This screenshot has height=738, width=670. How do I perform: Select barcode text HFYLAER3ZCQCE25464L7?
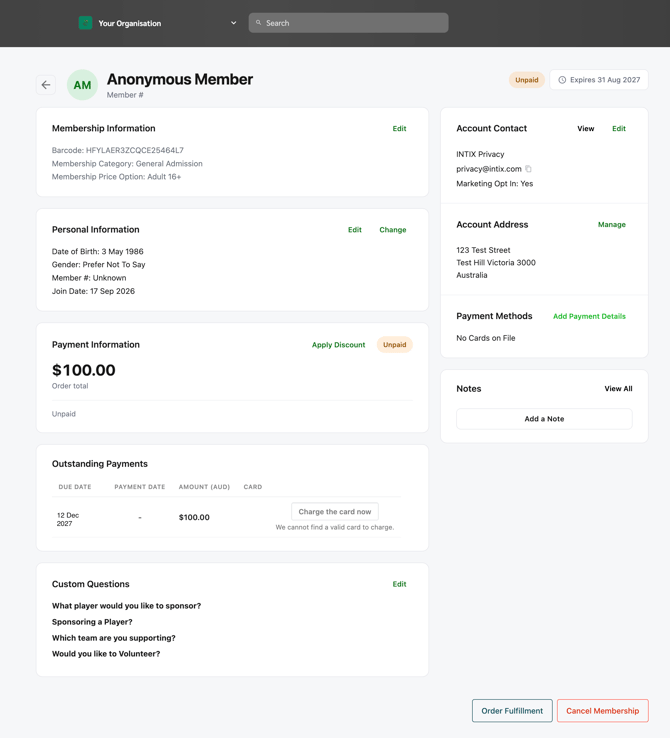pyautogui.click(x=135, y=150)
